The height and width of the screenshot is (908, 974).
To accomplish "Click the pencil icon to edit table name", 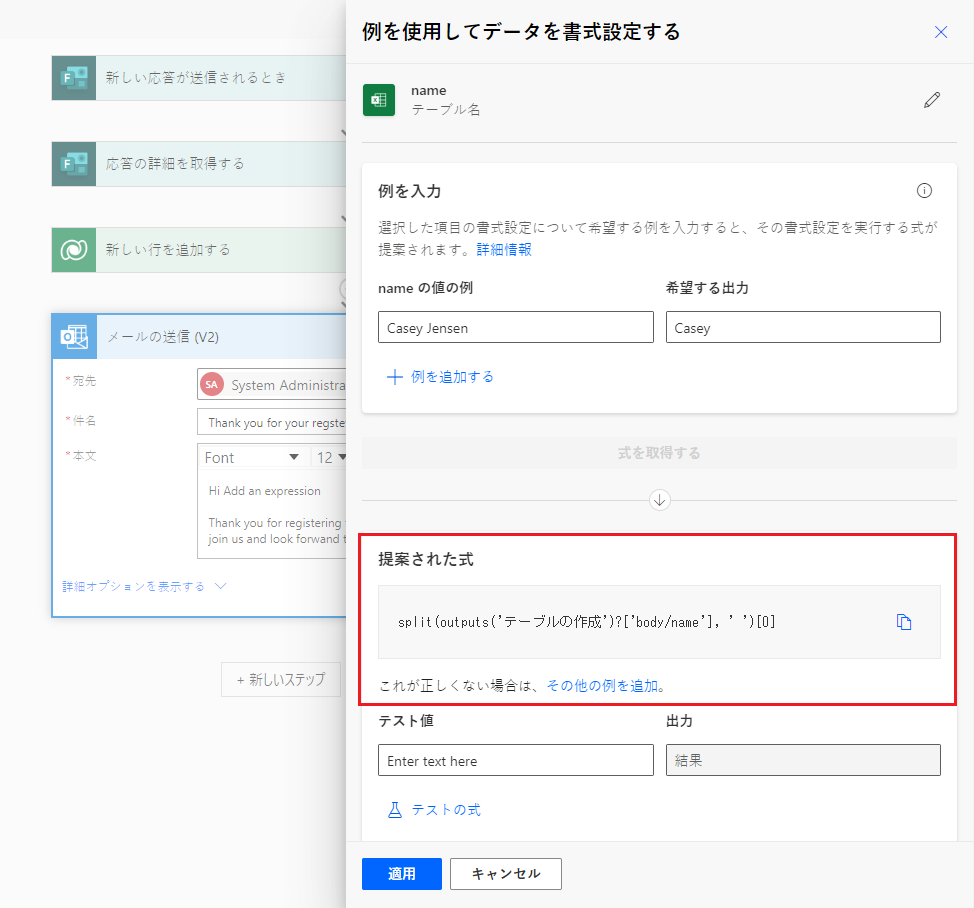I will 932,99.
